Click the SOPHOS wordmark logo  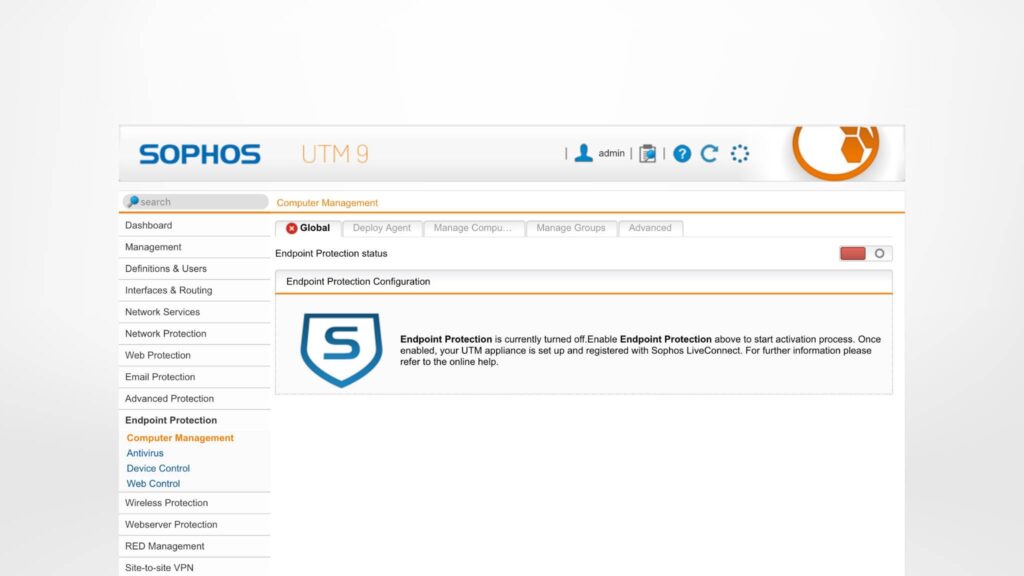pos(198,153)
